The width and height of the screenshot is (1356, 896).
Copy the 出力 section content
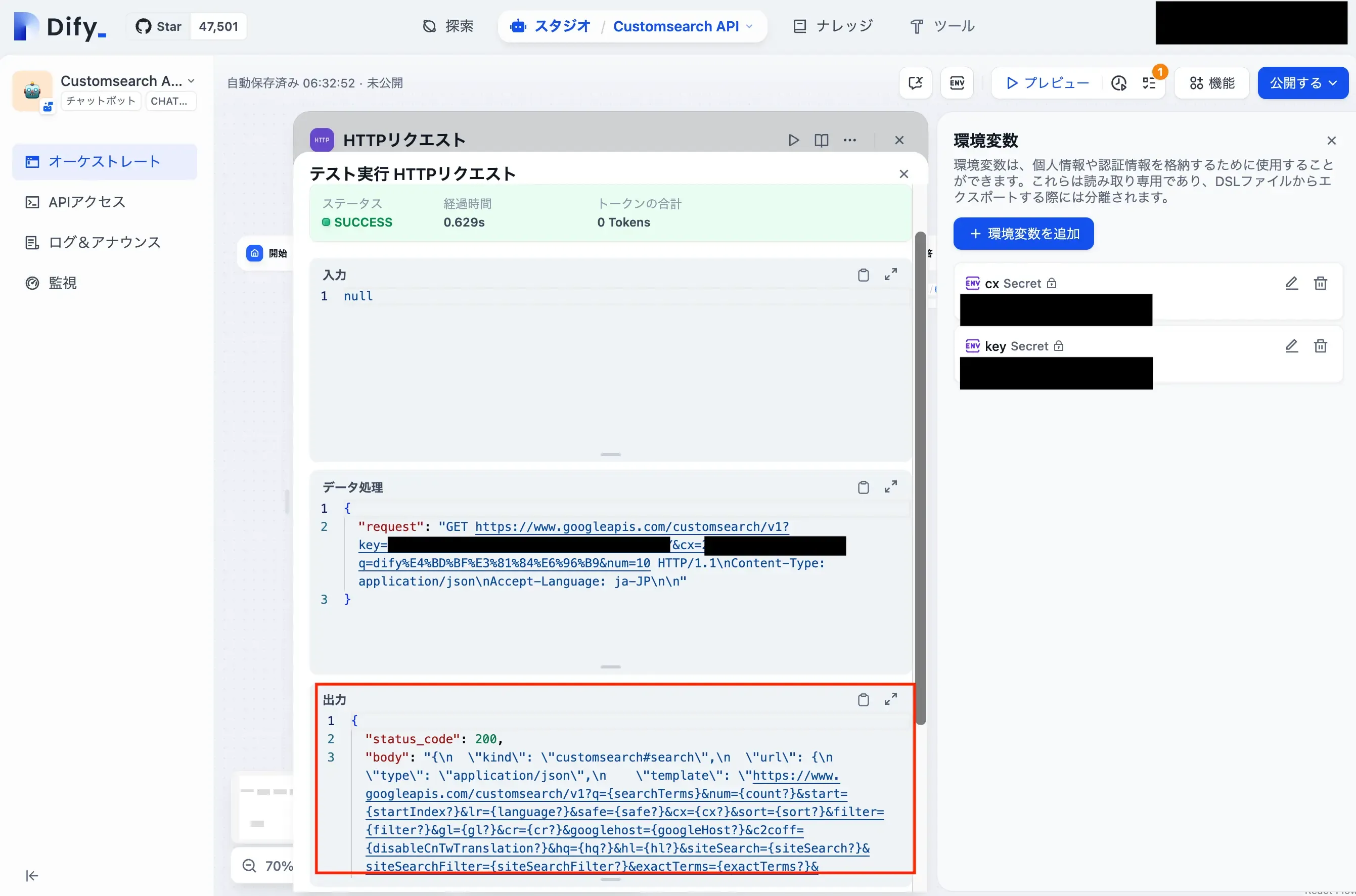tap(864, 699)
